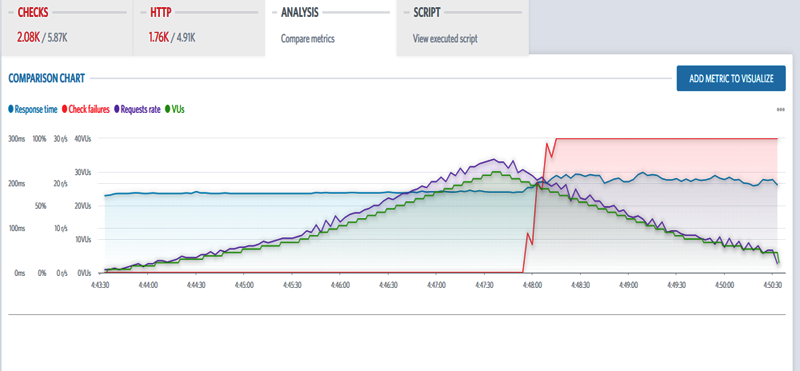The image size is (800, 371).
Task: Click the 4:49:00 time axis label
Action: coord(628,285)
